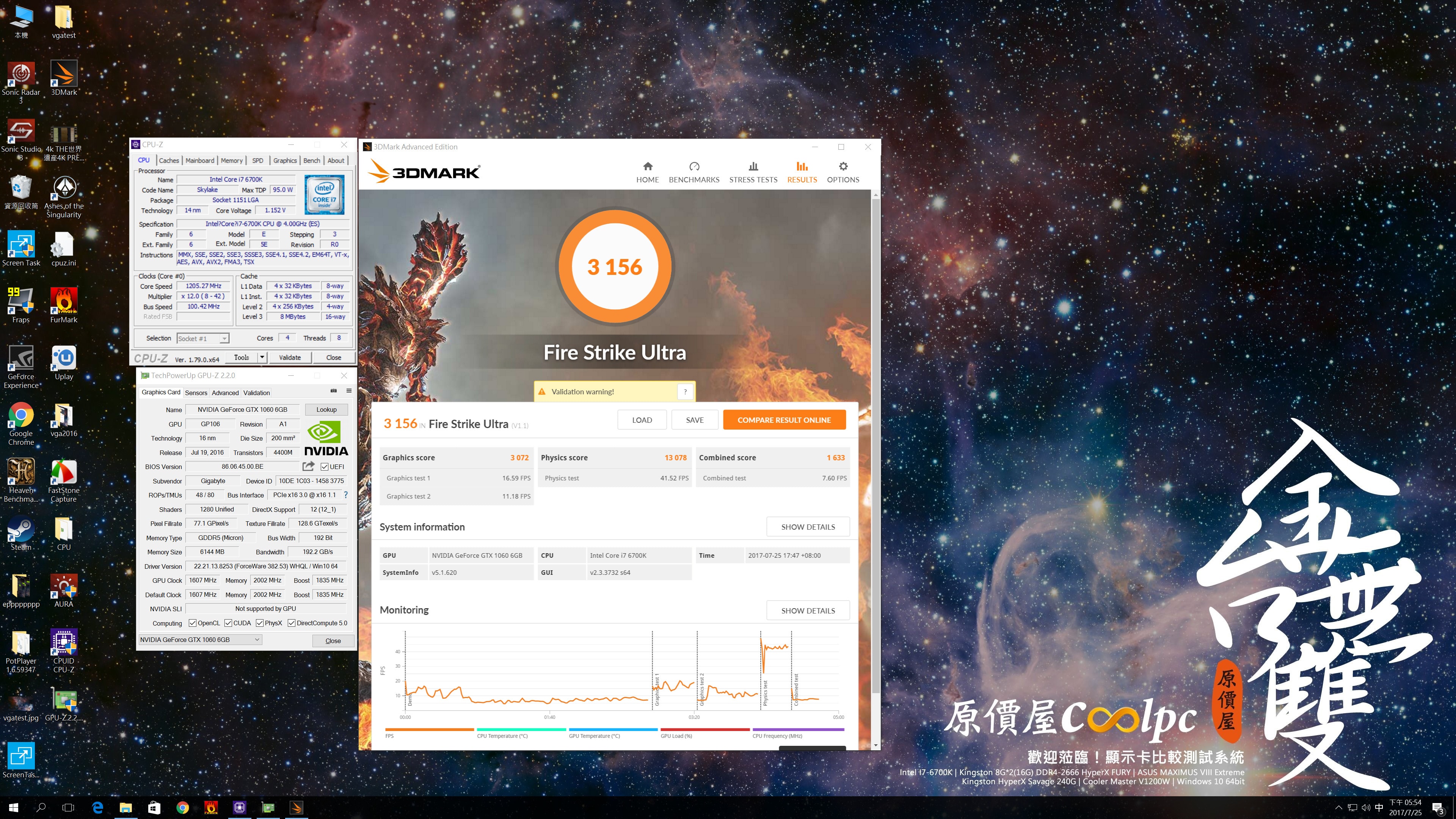Click the Bus Interface question mark

tap(346, 495)
